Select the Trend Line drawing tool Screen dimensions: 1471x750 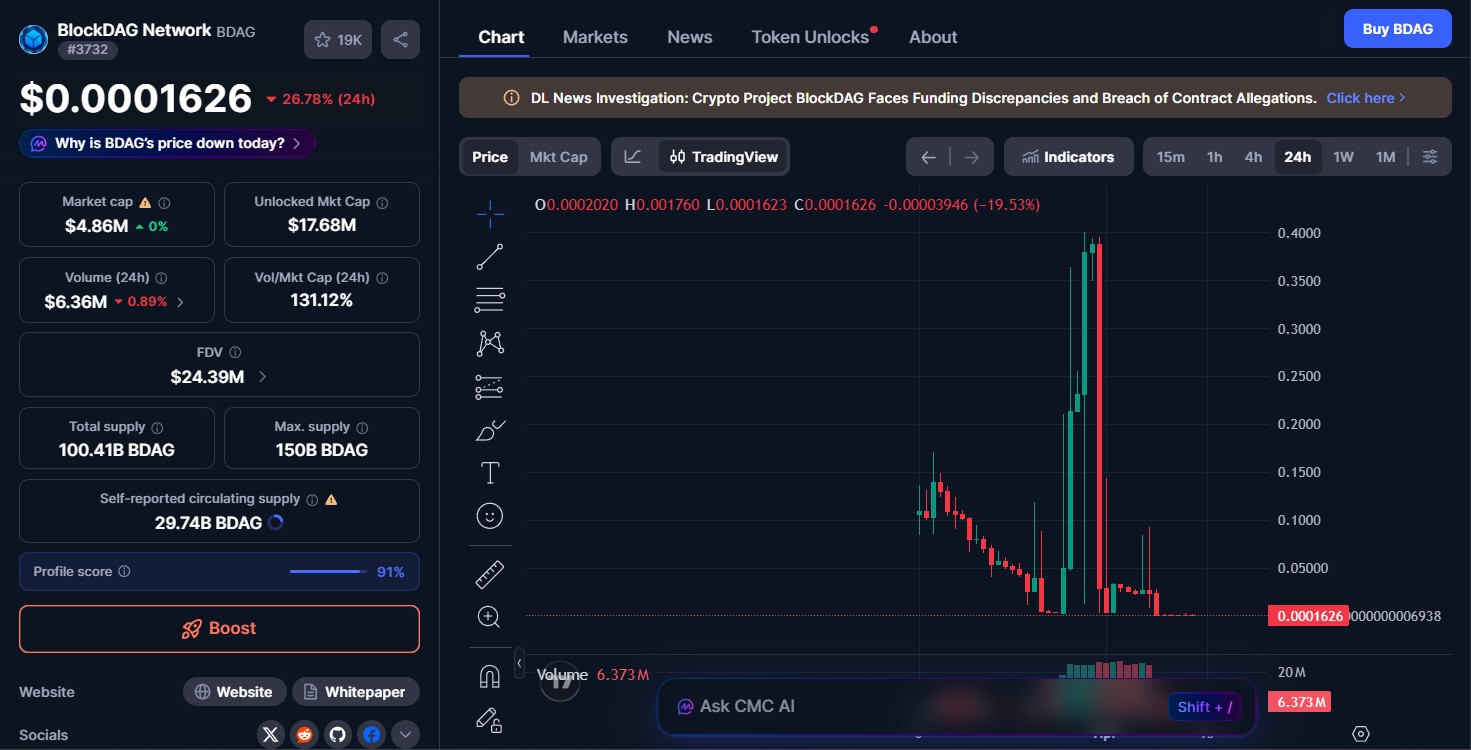pos(489,256)
